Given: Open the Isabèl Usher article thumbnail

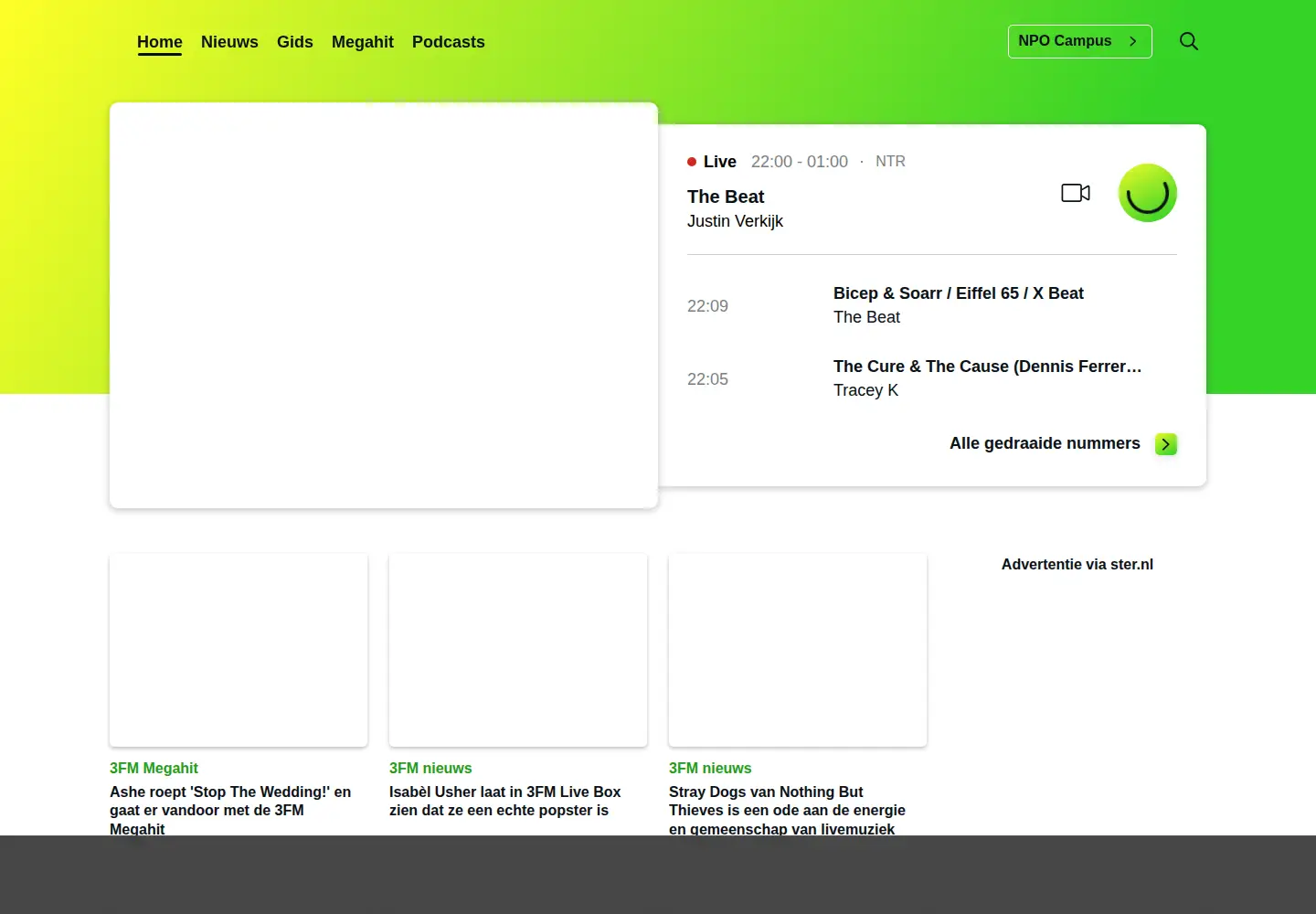Looking at the screenshot, I should [518, 650].
